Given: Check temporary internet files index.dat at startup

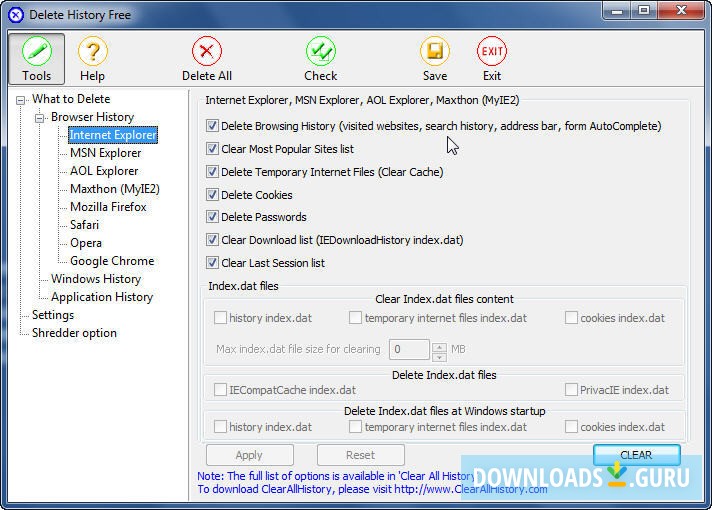Looking at the screenshot, I should [355, 426].
